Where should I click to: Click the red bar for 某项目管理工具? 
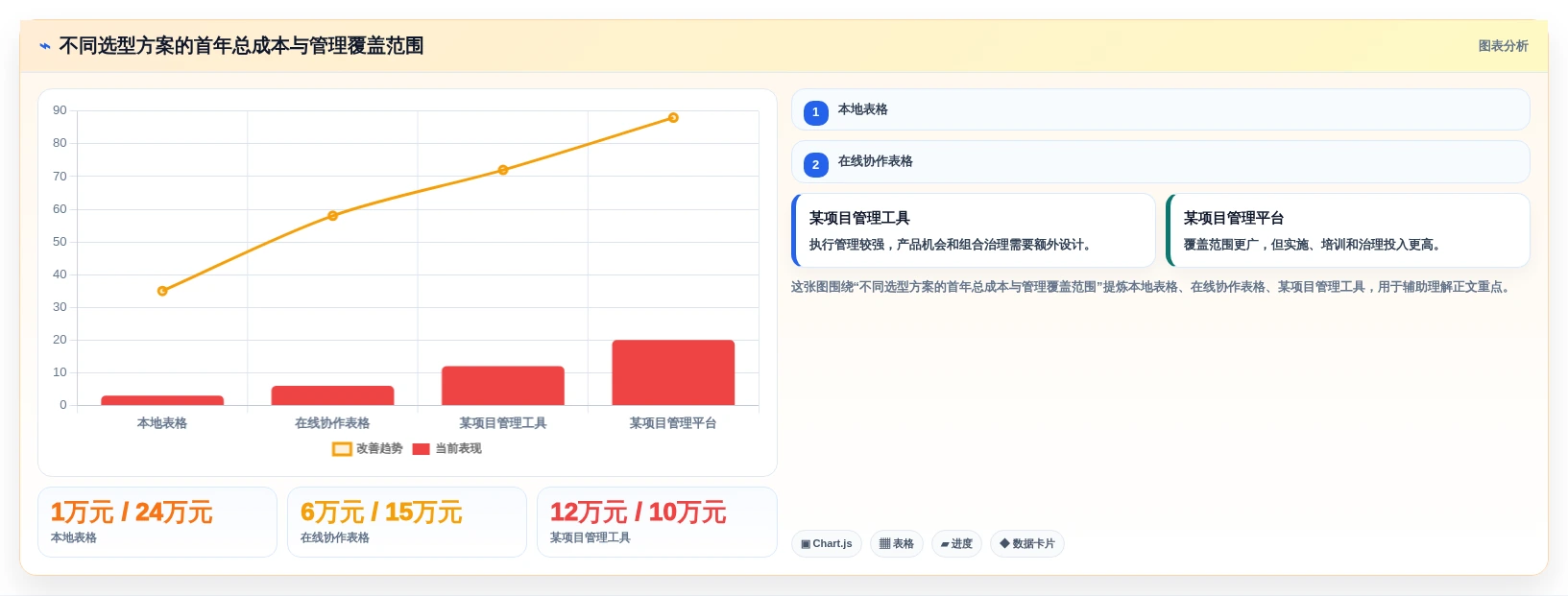503,386
